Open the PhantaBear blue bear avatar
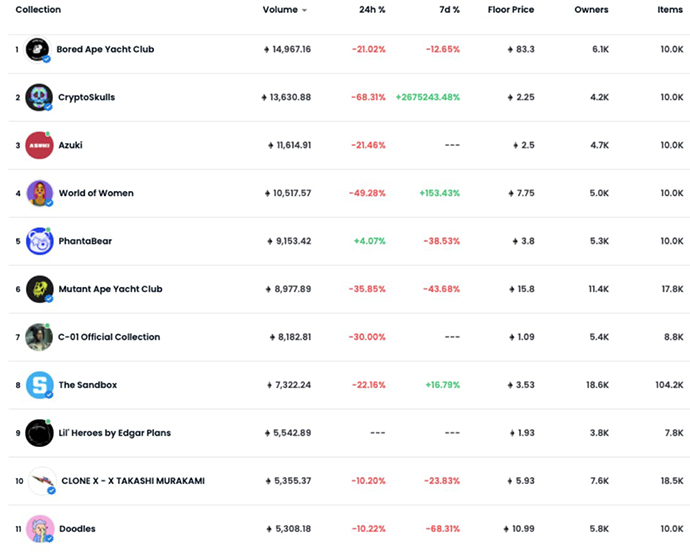 click(40, 241)
